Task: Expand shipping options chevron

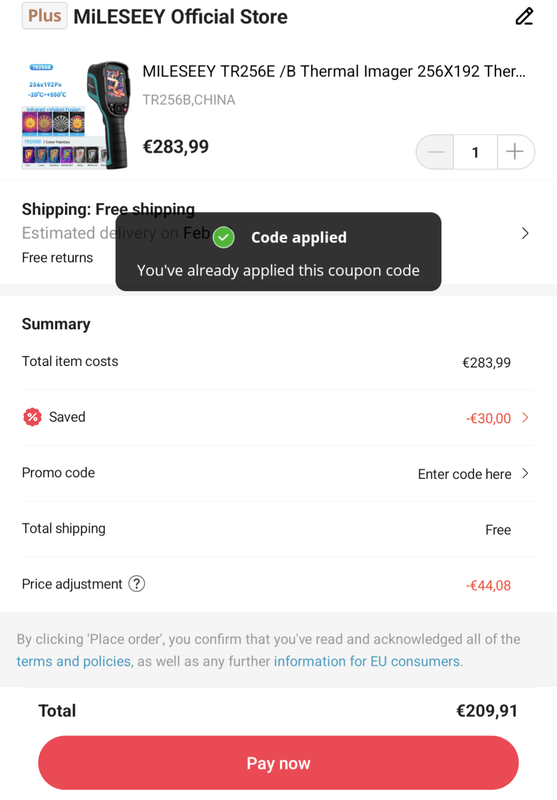Action: 525,233
